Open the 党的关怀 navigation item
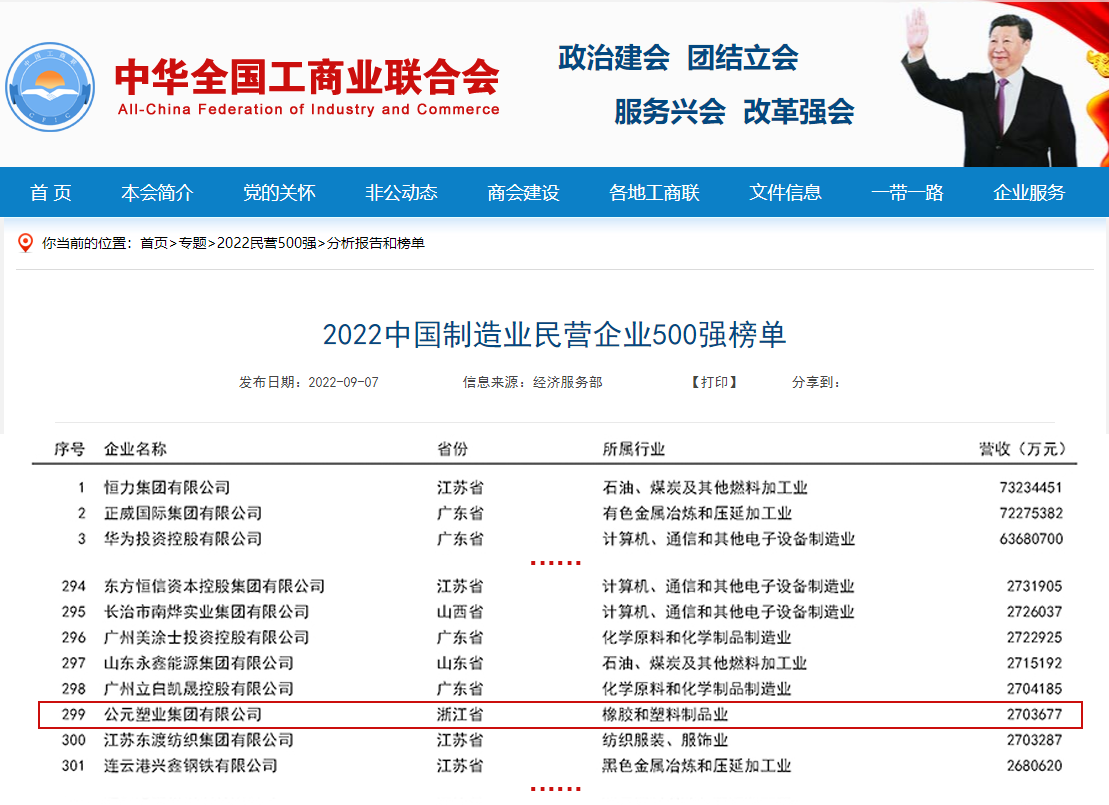 (x=279, y=192)
